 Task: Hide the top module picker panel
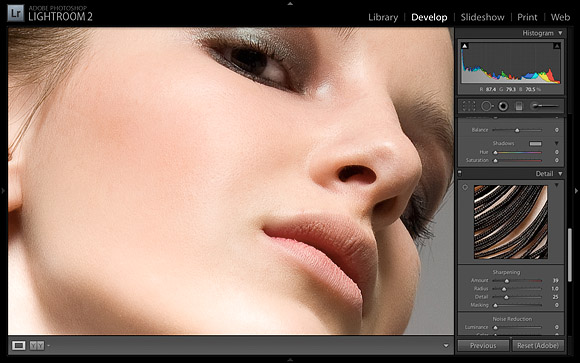pyautogui.click(x=290, y=3)
